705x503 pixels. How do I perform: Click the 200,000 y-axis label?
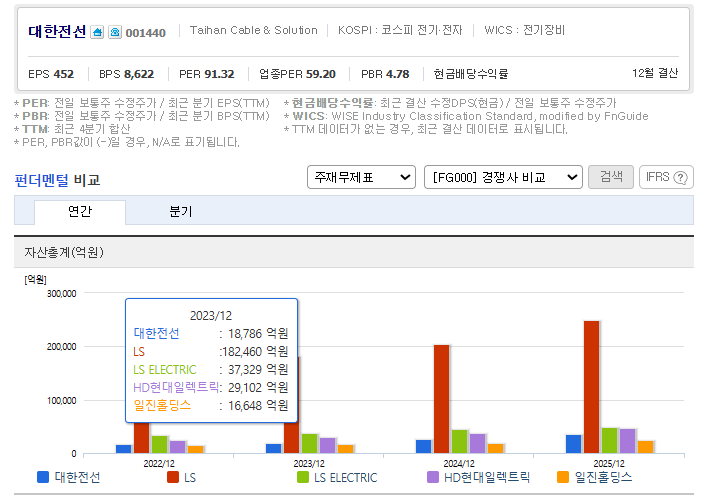click(x=62, y=347)
